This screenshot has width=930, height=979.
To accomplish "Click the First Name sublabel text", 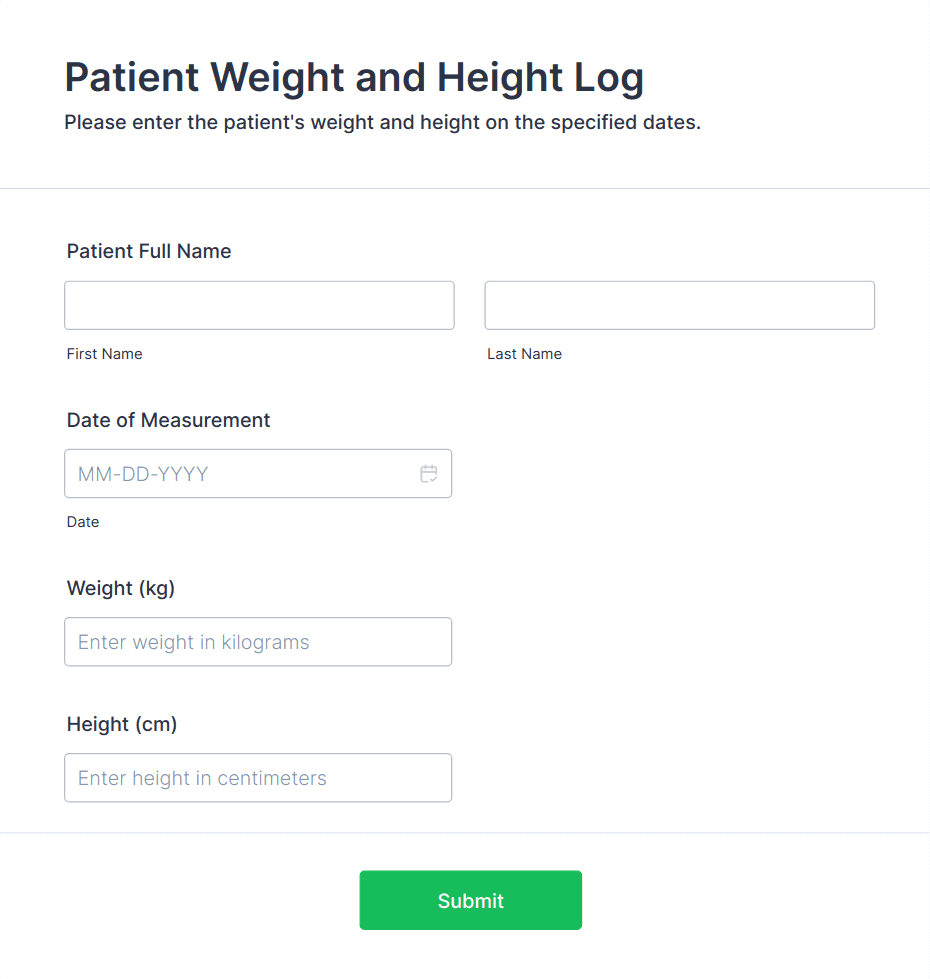I will 104,353.
